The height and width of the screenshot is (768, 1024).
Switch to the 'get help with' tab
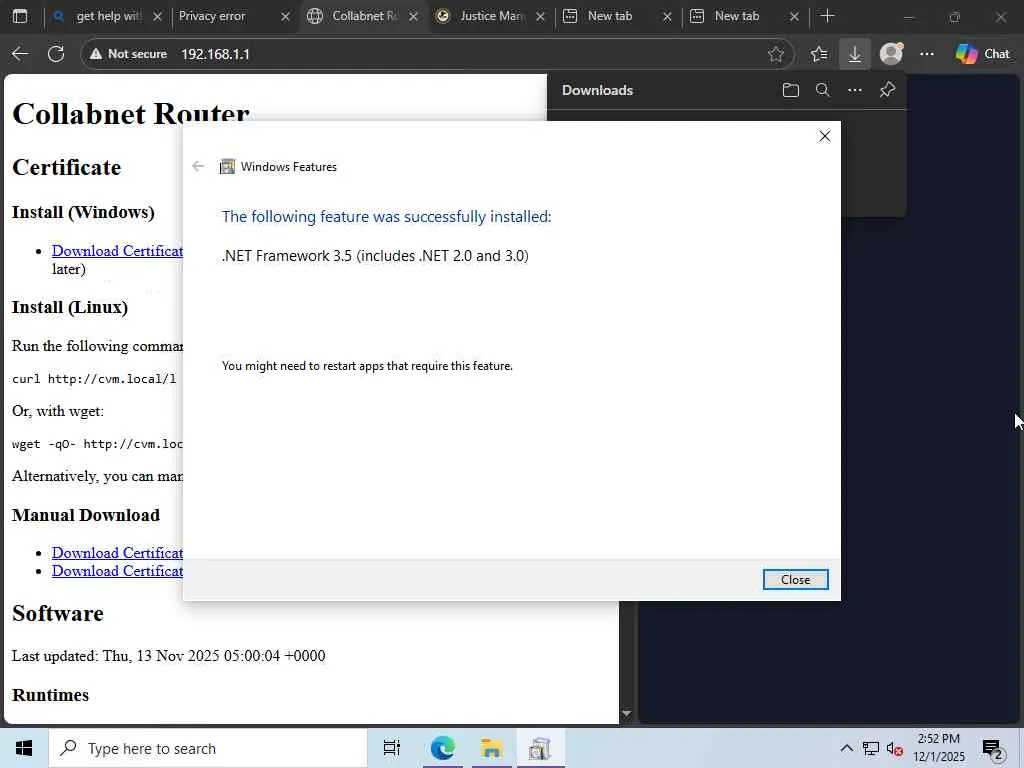coord(108,16)
